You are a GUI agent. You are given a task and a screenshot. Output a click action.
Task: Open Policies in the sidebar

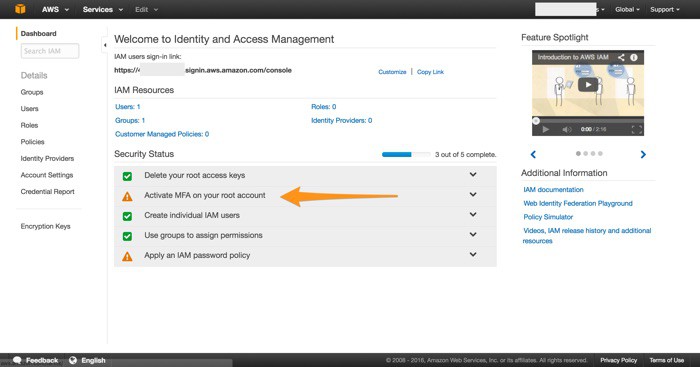click(32, 142)
